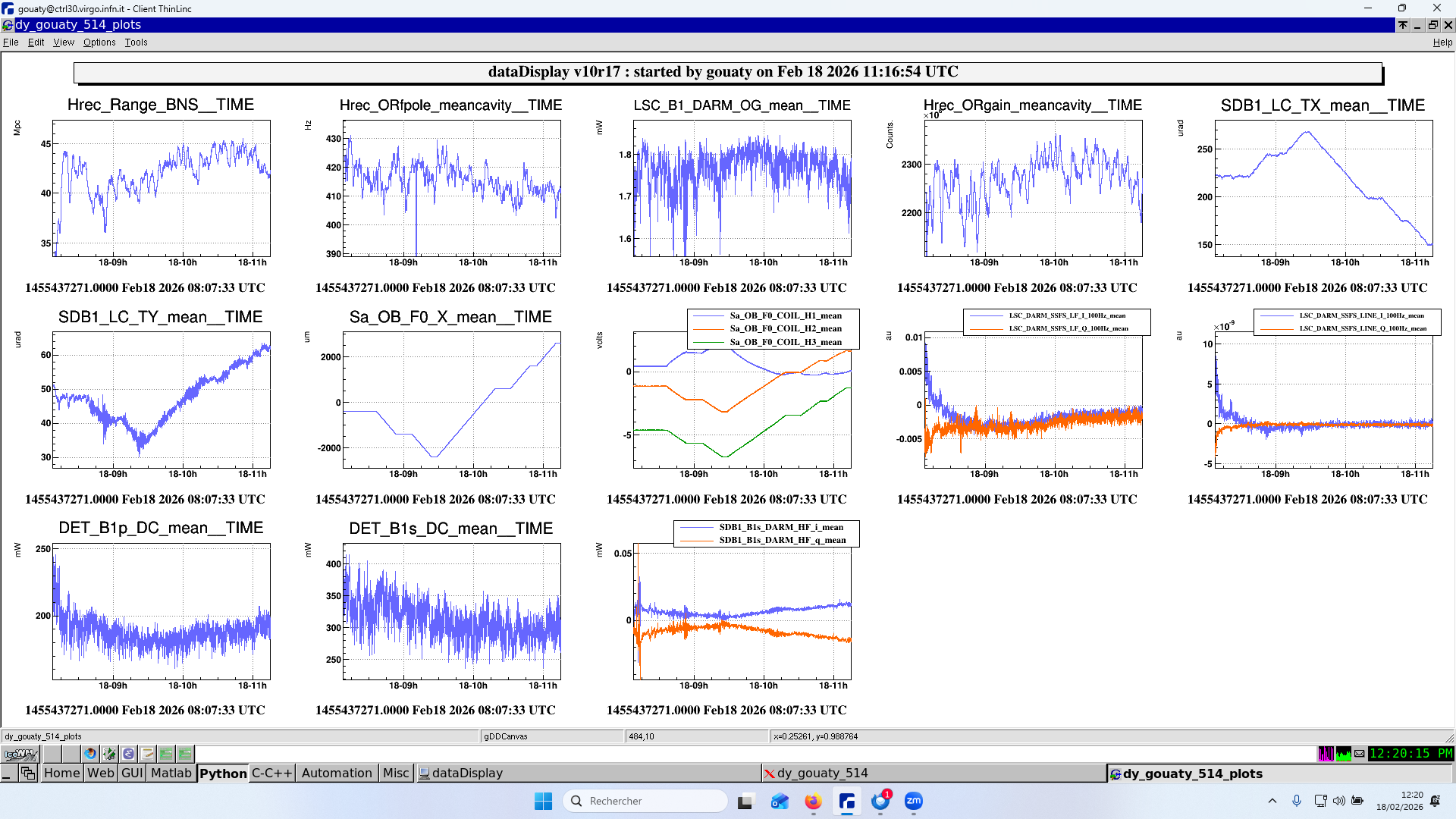The image size is (1456, 819).
Task: Click the show desktop windows icon
Action: coord(28,773)
